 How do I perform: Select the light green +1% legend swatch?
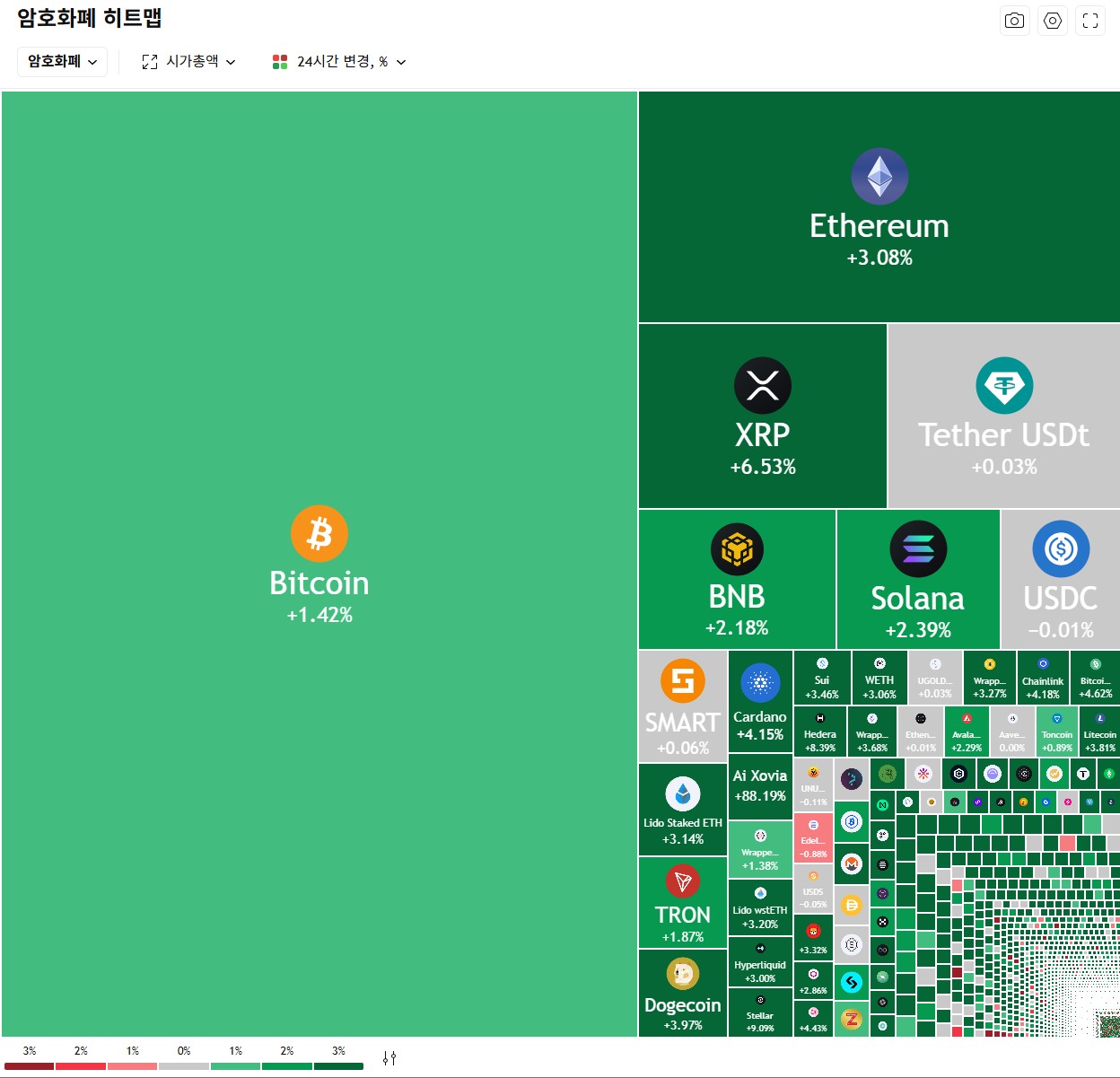click(x=235, y=1066)
